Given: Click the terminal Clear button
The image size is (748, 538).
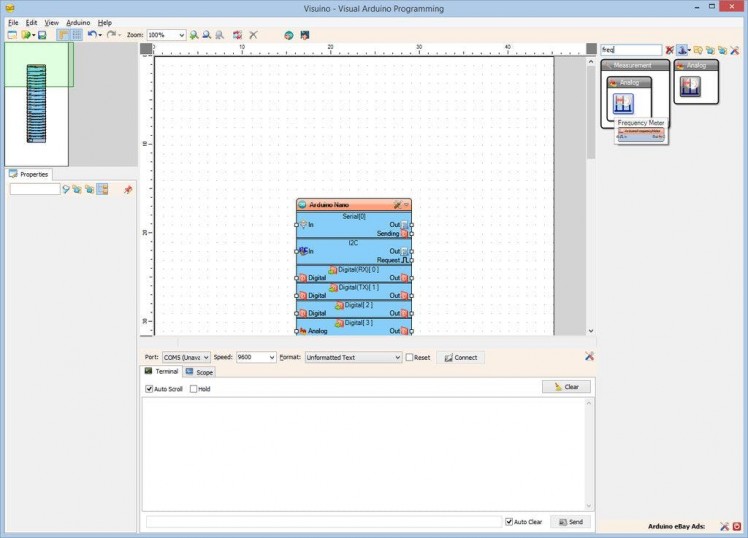Looking at the screenshot, I should (x=566, y=386).
